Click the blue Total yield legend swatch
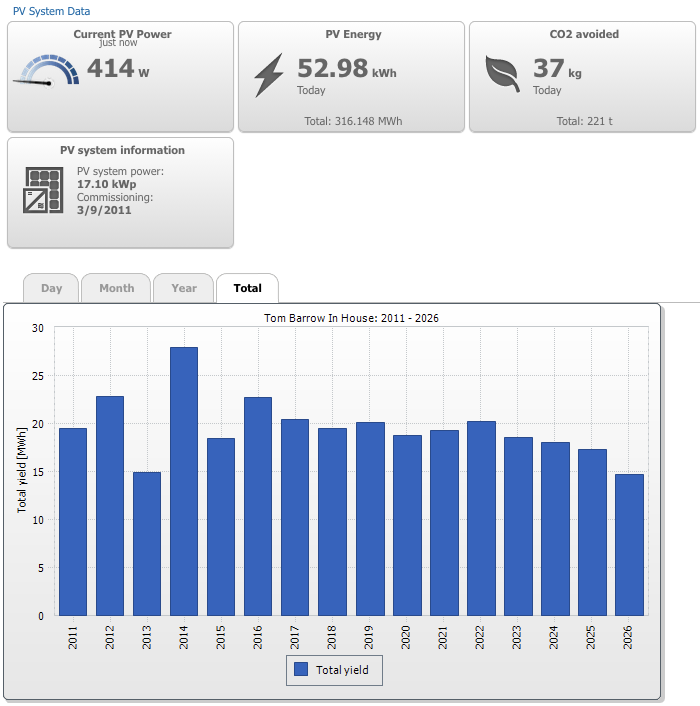This screenshot has height=706, width=700. coord(301,669)
